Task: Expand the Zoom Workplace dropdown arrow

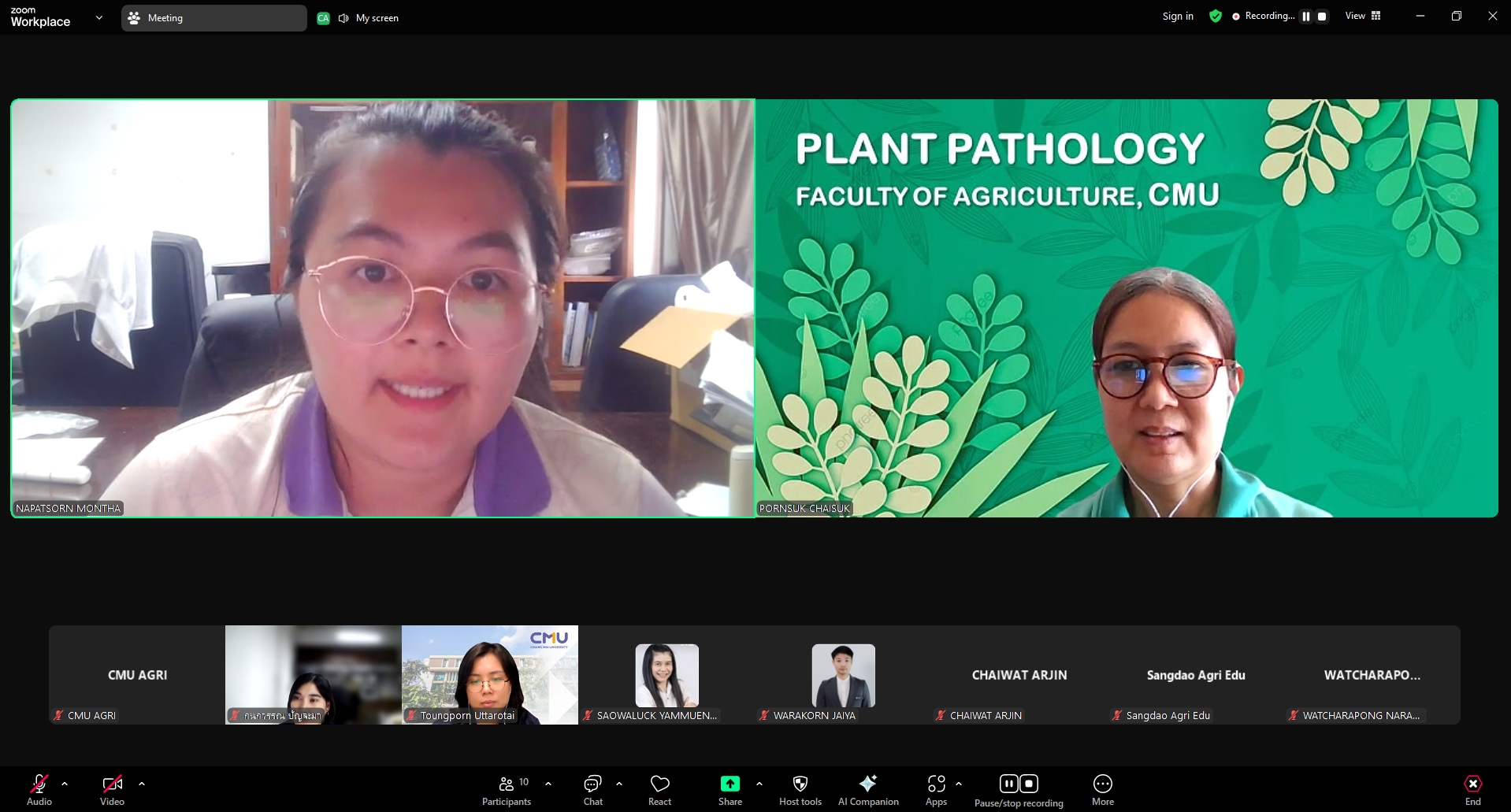Action: [98, 17]
